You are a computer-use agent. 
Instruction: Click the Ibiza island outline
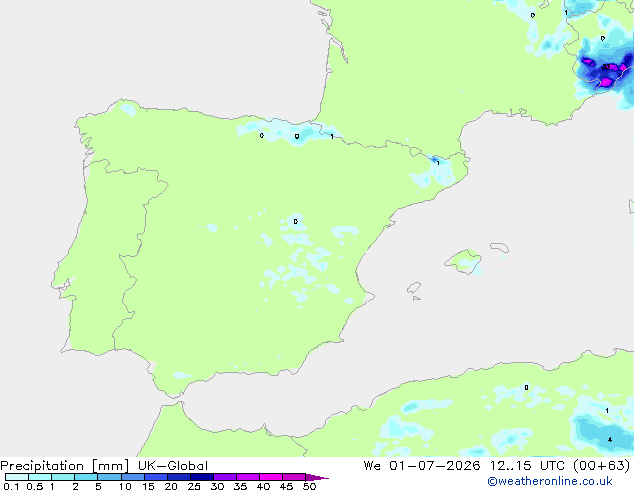(414, 288)
